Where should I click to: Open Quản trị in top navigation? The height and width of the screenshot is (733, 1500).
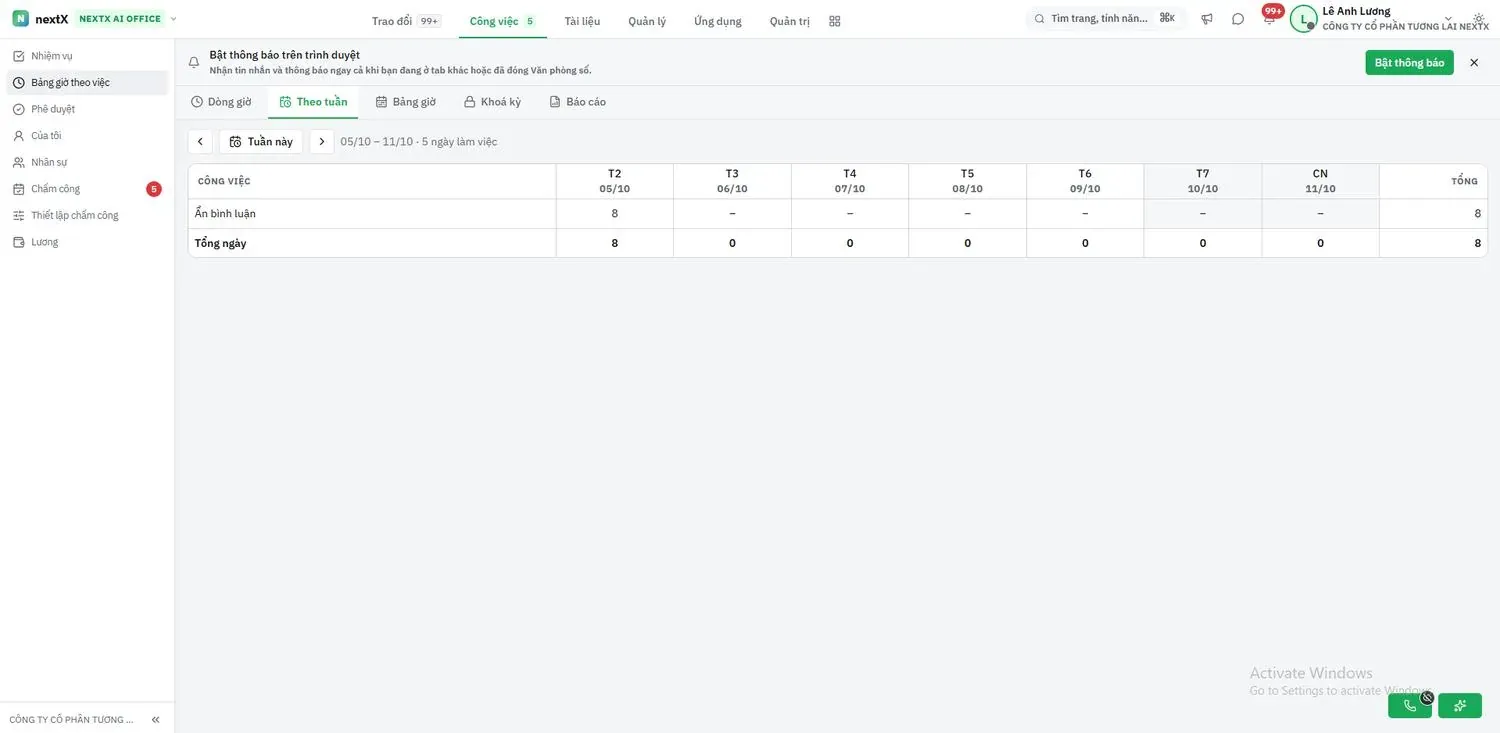790,21
